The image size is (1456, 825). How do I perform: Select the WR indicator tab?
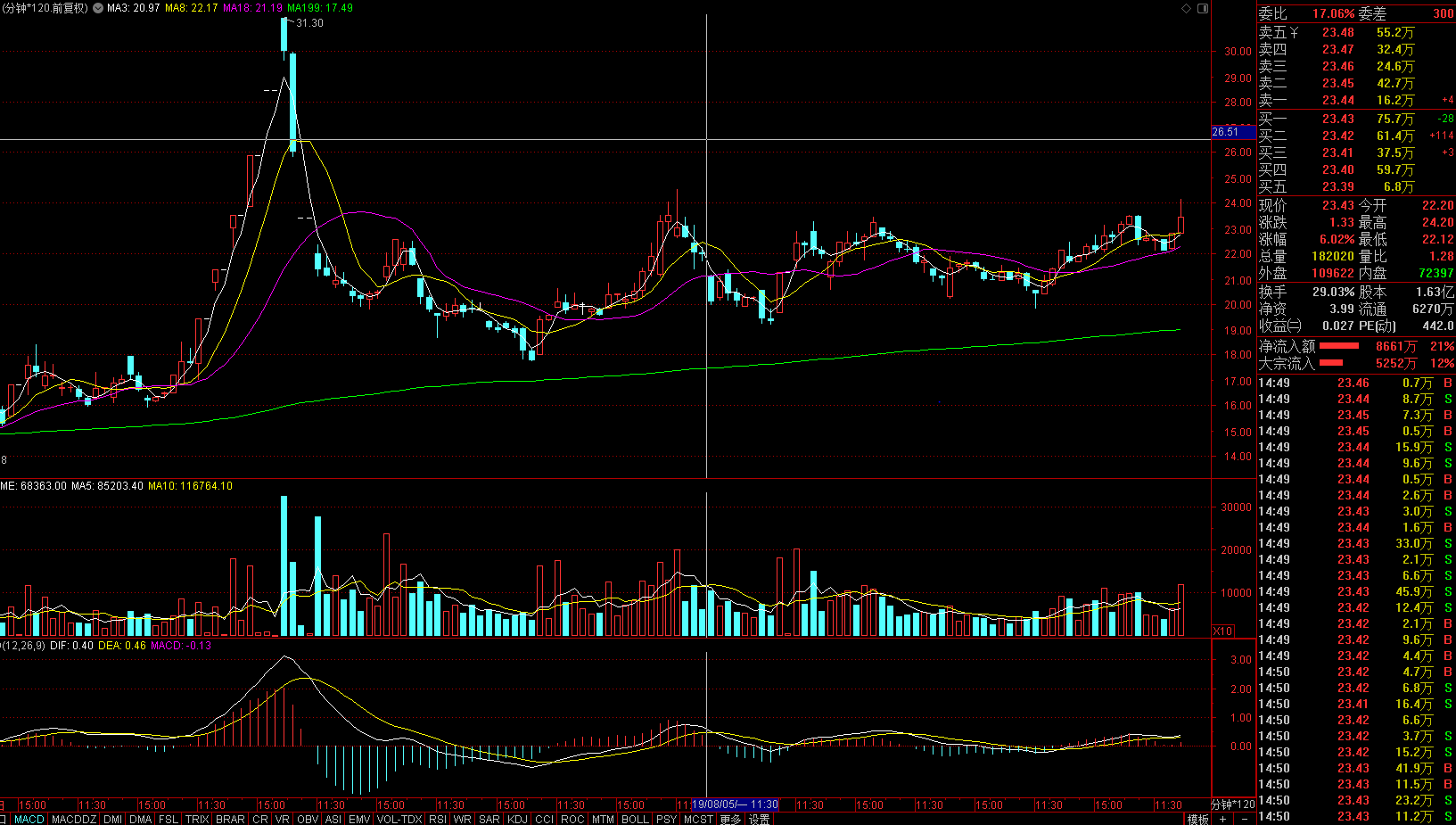[463, 819]
